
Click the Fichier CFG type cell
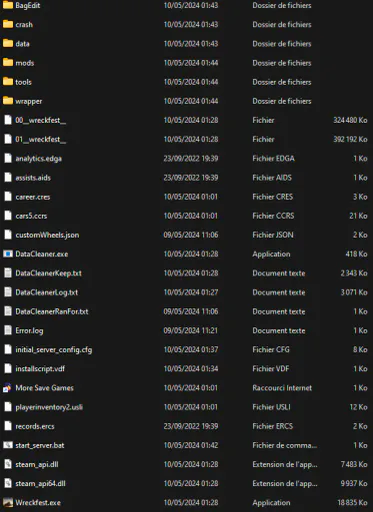coord(271,350)
